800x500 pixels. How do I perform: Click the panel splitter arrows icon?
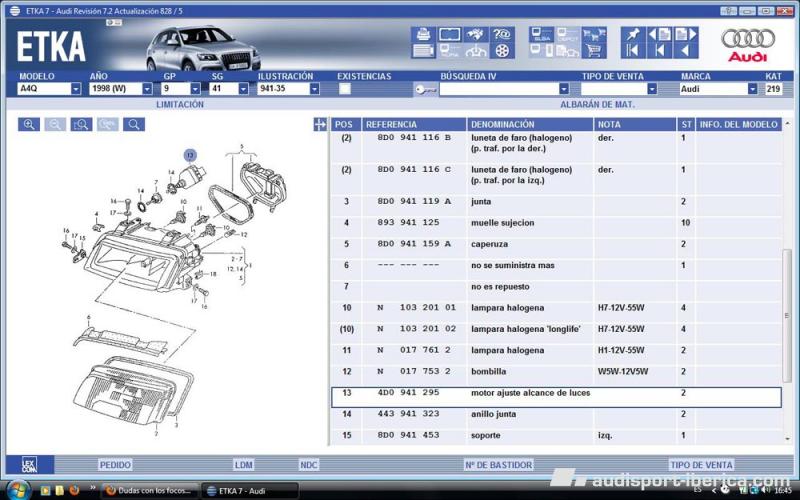(320, 124)
